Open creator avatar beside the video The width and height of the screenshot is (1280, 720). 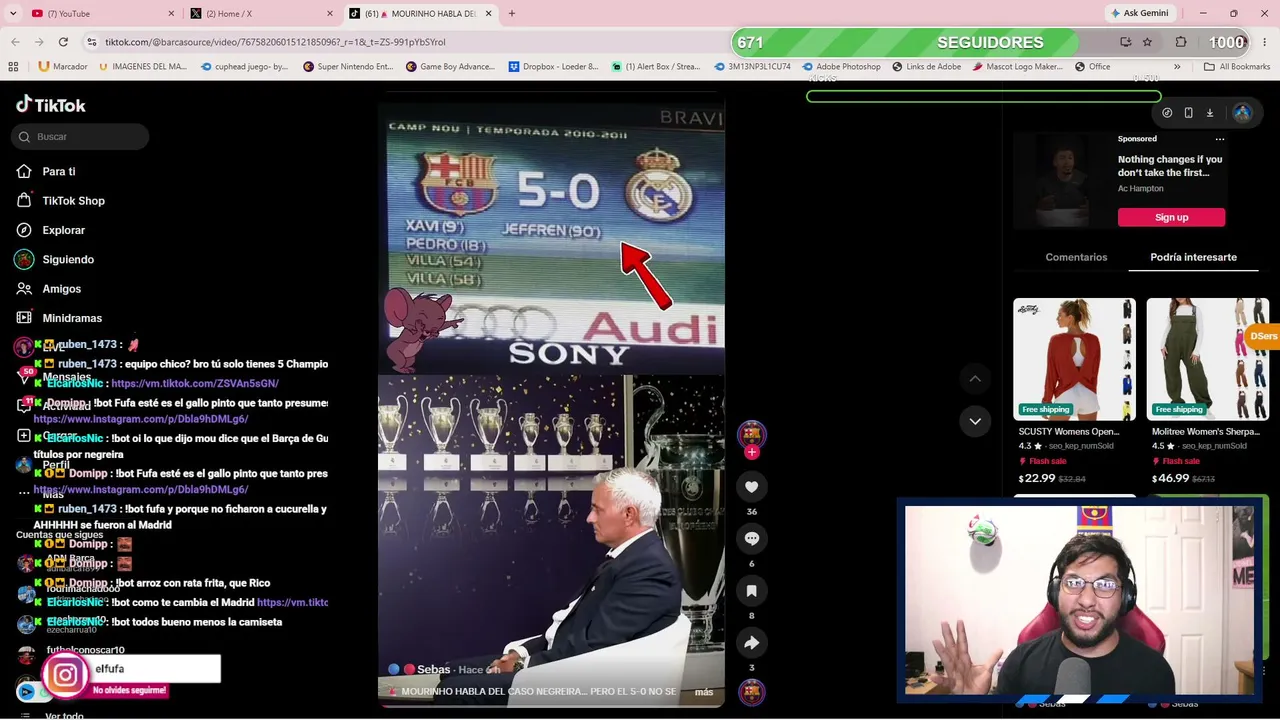[752, 434]
